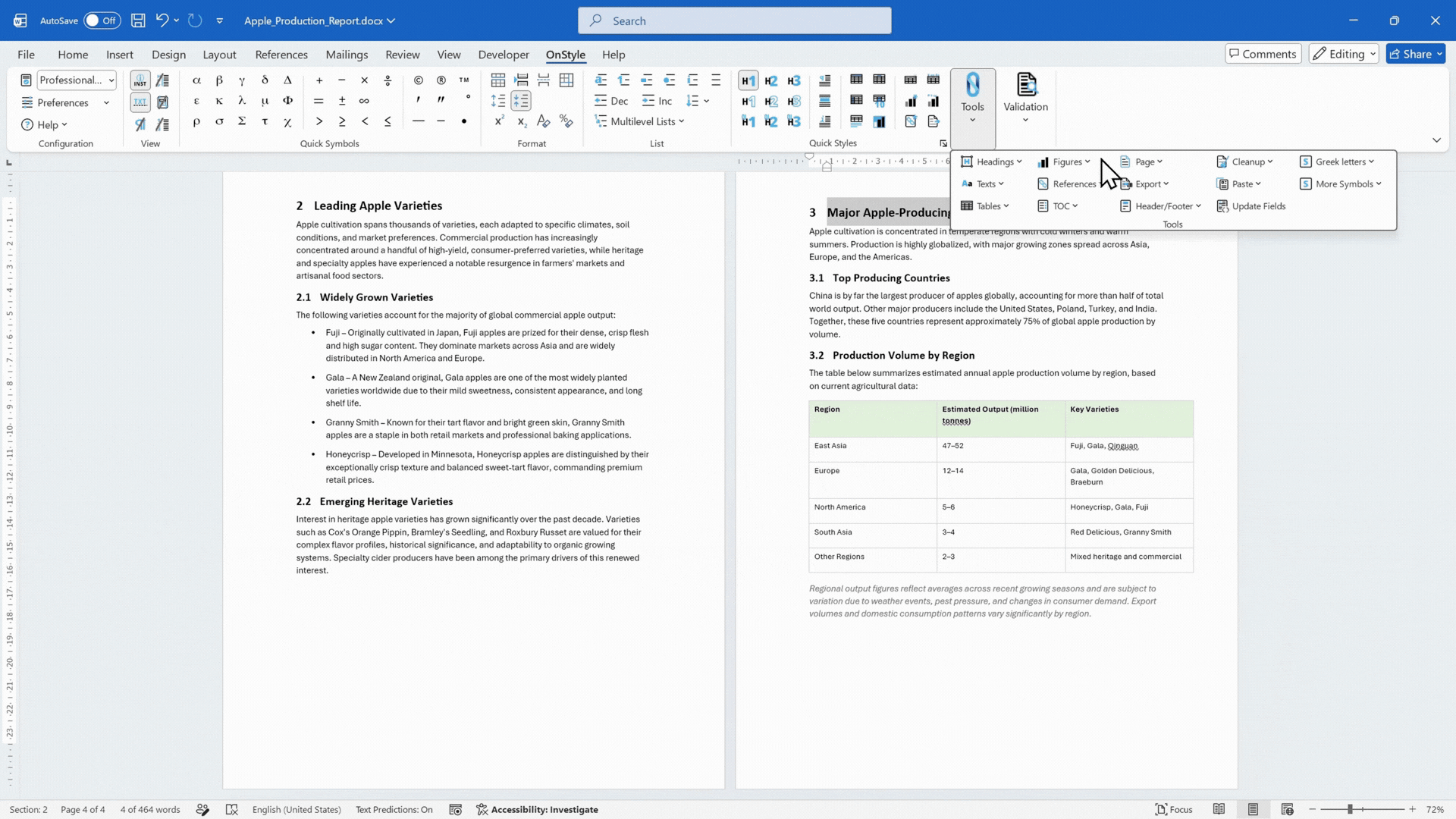Open the Professional configuration combo box

point(76,80)
